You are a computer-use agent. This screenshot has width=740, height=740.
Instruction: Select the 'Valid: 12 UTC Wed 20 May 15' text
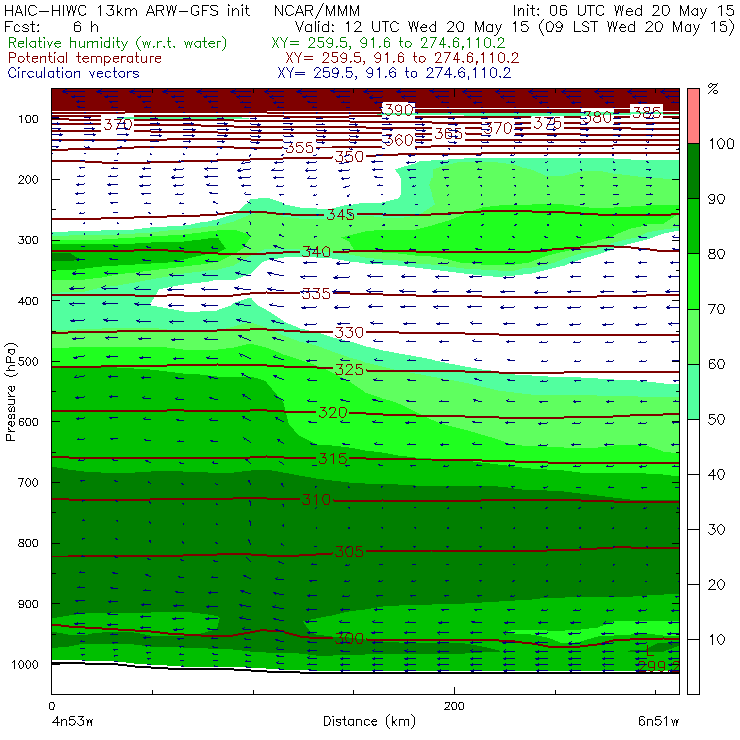point(412,27)
